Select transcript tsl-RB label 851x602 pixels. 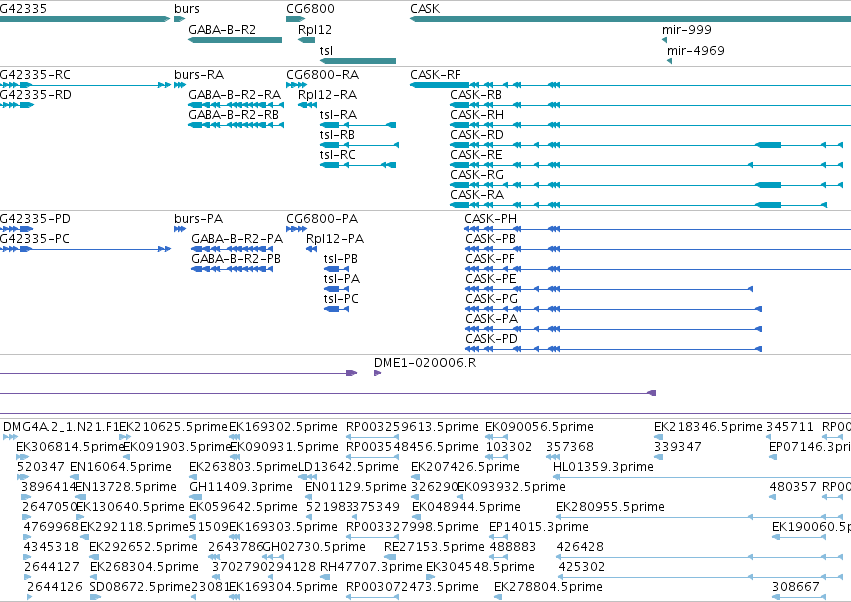click(337, 135)
